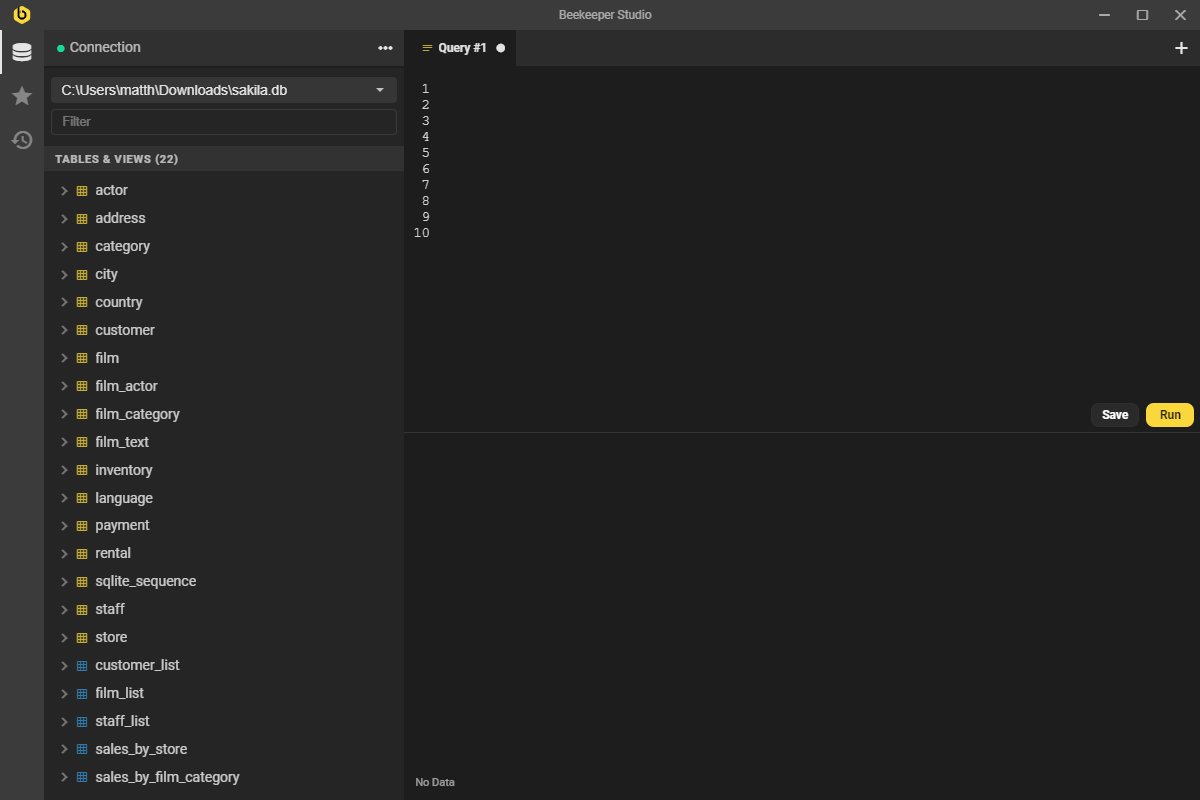This screenshot has width=1200, height=800.
Task: Expand the rental table chevron
Action: click(64, 554)
